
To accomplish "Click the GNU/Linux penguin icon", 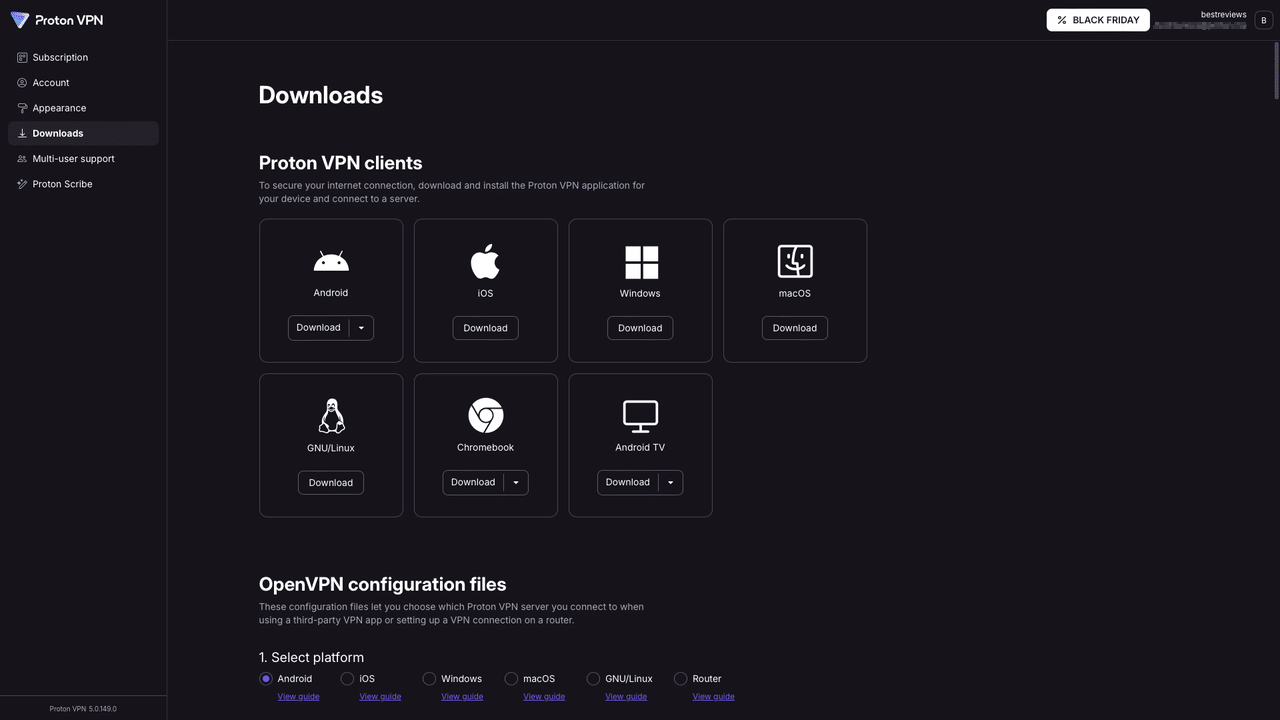I will tap(330, 415).
